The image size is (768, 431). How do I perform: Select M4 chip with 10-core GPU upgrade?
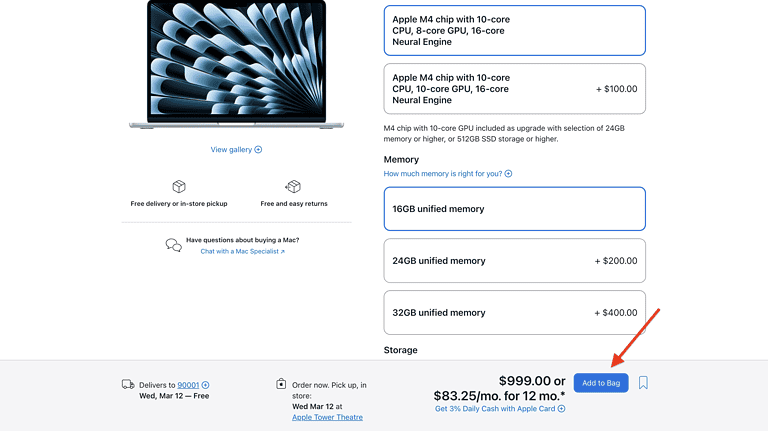(514, 89)
